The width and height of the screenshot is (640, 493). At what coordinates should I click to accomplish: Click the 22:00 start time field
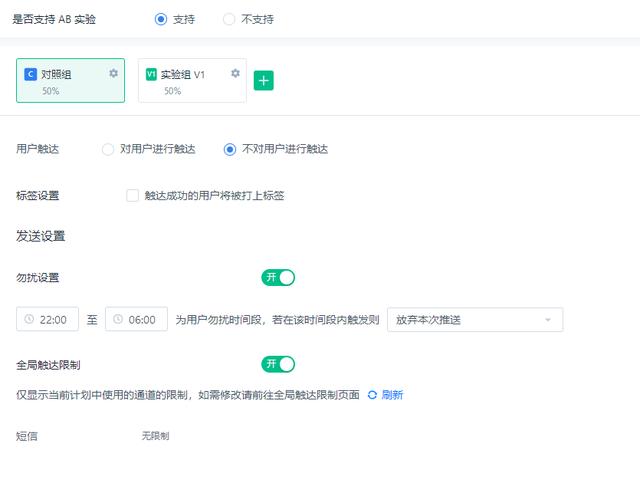pyautogui.click(x=54, y=320)
